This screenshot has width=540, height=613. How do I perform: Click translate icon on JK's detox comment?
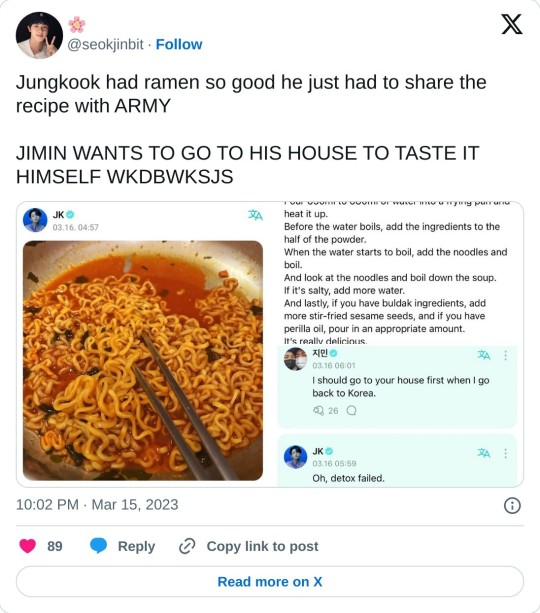pos(484,453)
